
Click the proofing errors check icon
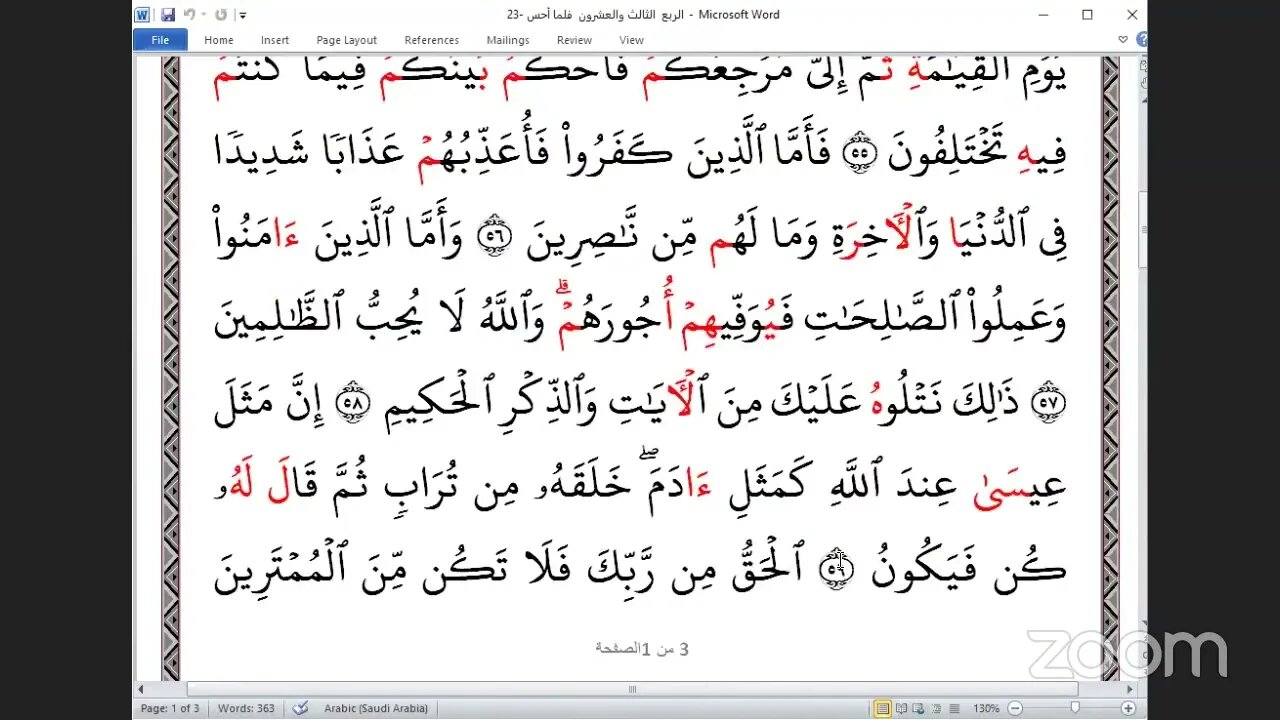(x=300, y=708)
